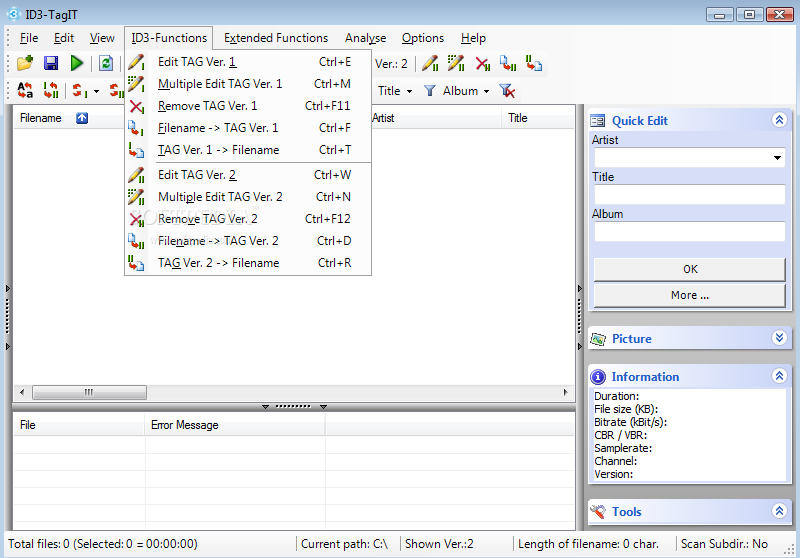
Task: Click the green refresh icon in toolbar
Action: tap(106, 63)
